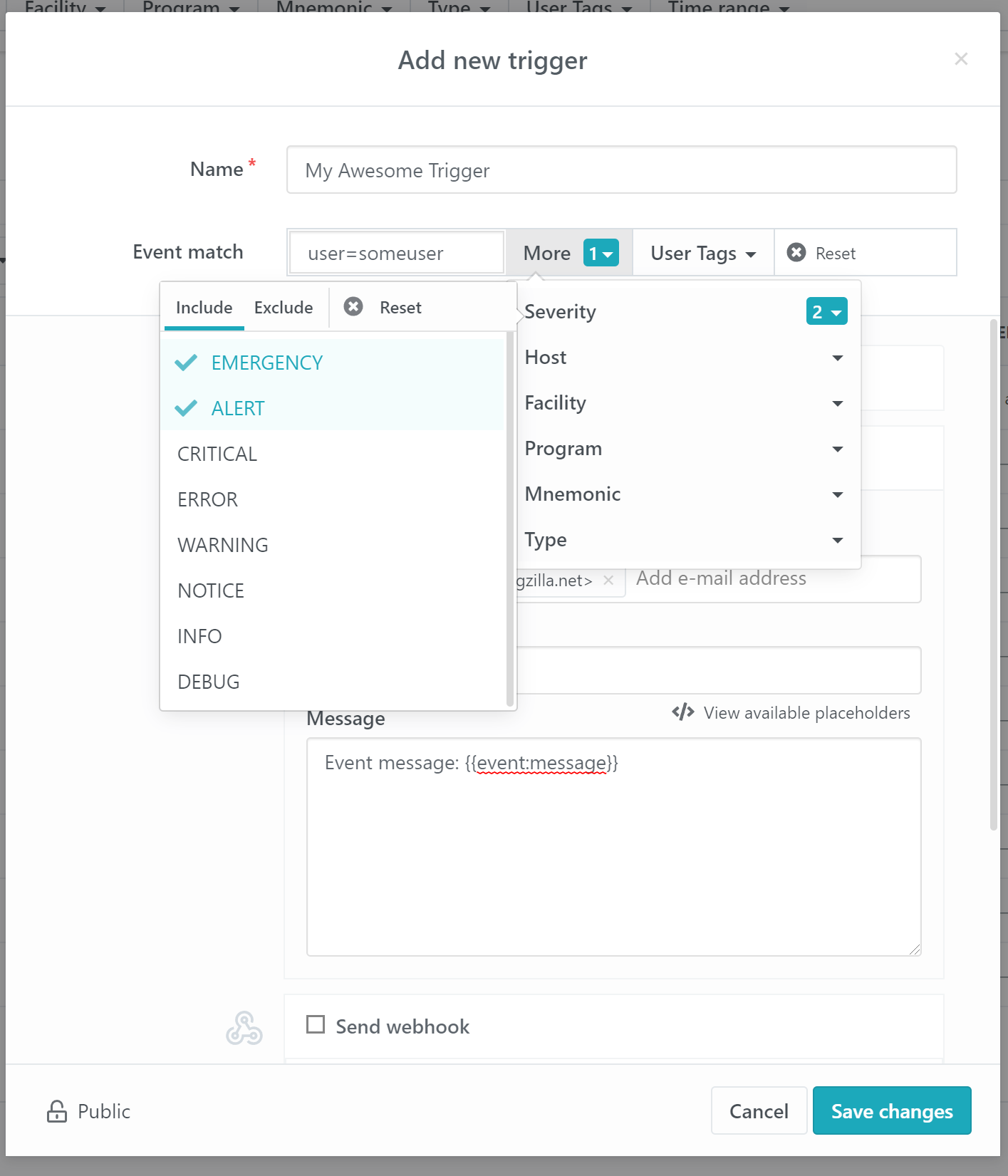This screenshot has height=1176, width=1008.
Task: Open the severity count badge showing 2
Action: click(826, 311)
